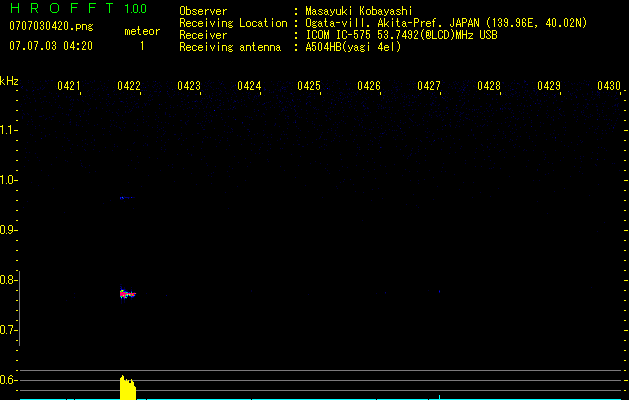Viewport: 629px width, 400px height.
Task: Click the 'meteor' label
Action: pyautogui.click(x=142, y=31)
